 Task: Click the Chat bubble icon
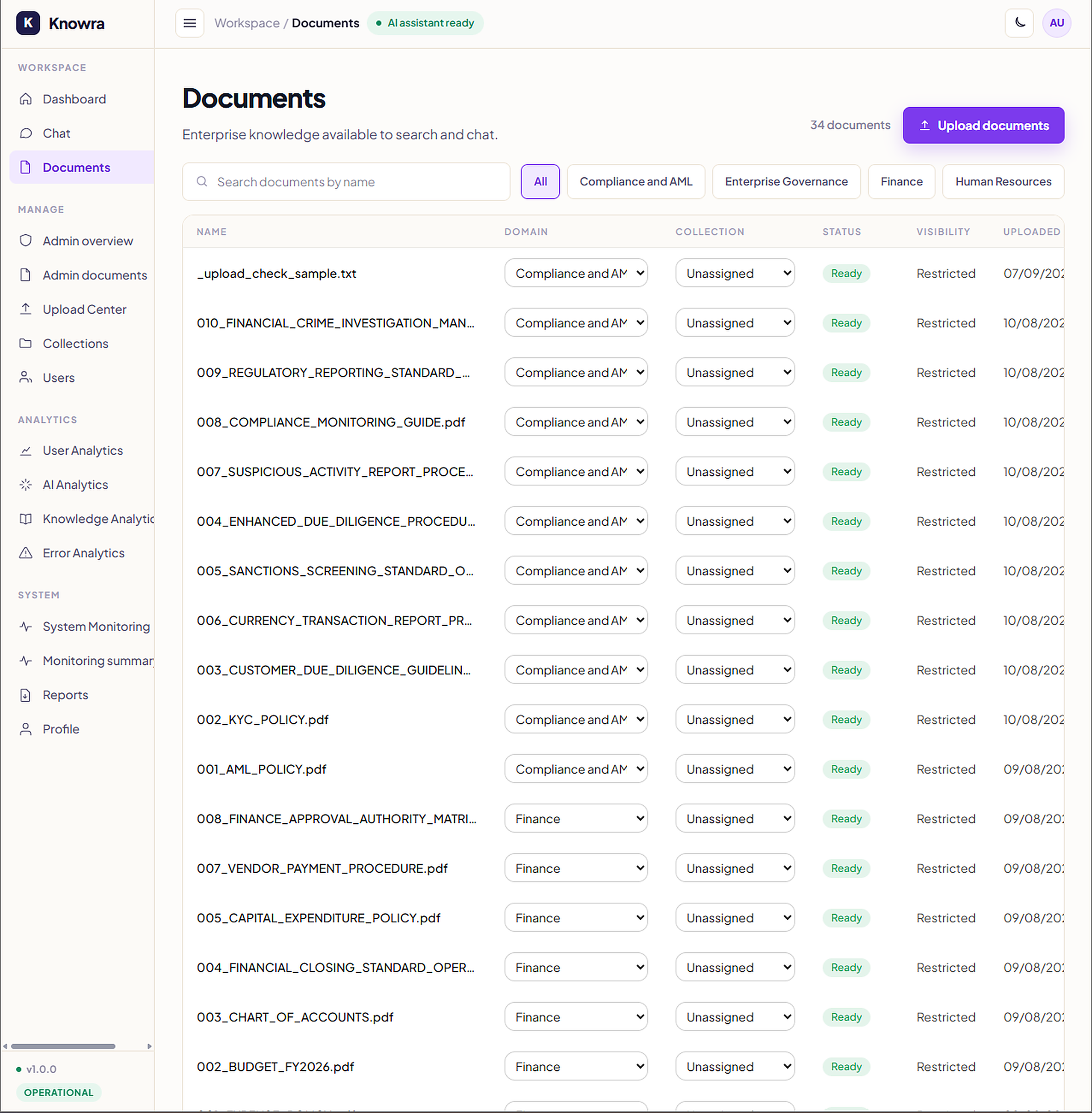click(x=26, y=134)
